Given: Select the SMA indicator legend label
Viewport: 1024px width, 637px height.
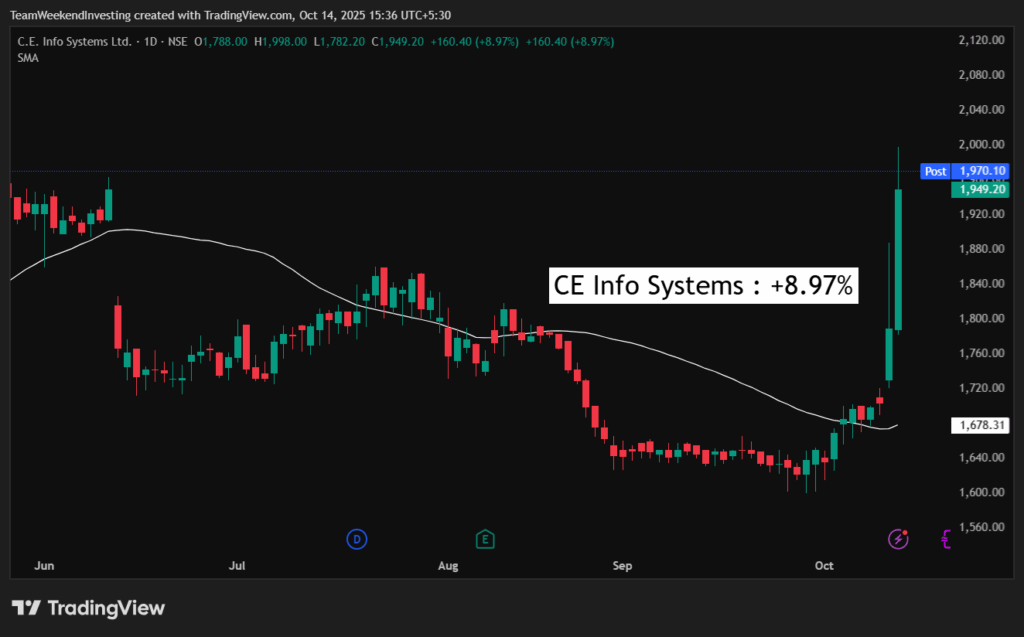Looking at the screenshot, I should pyautogui.click(x=27, y=58).
